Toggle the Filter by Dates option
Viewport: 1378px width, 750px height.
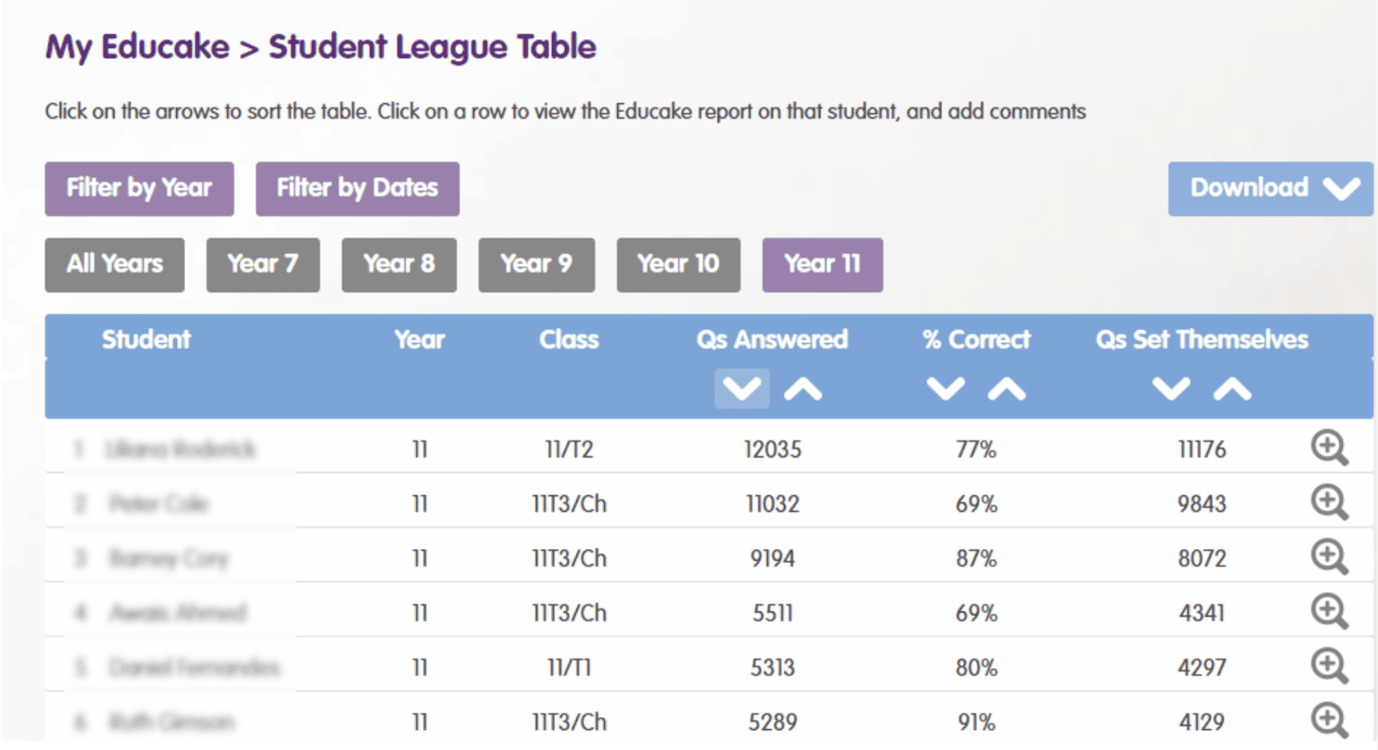357,189
